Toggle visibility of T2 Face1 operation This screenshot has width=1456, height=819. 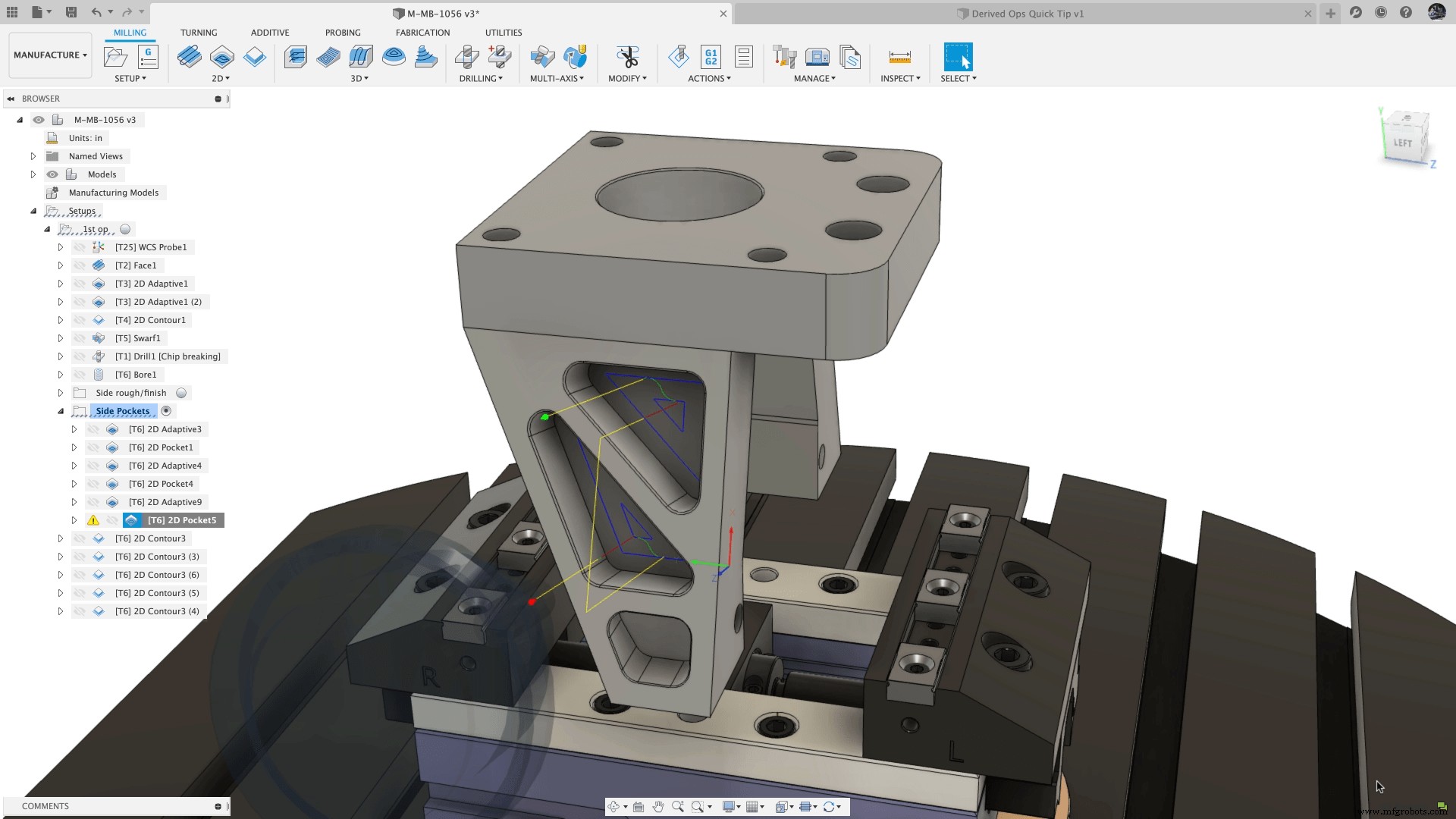tap(81, 265)
